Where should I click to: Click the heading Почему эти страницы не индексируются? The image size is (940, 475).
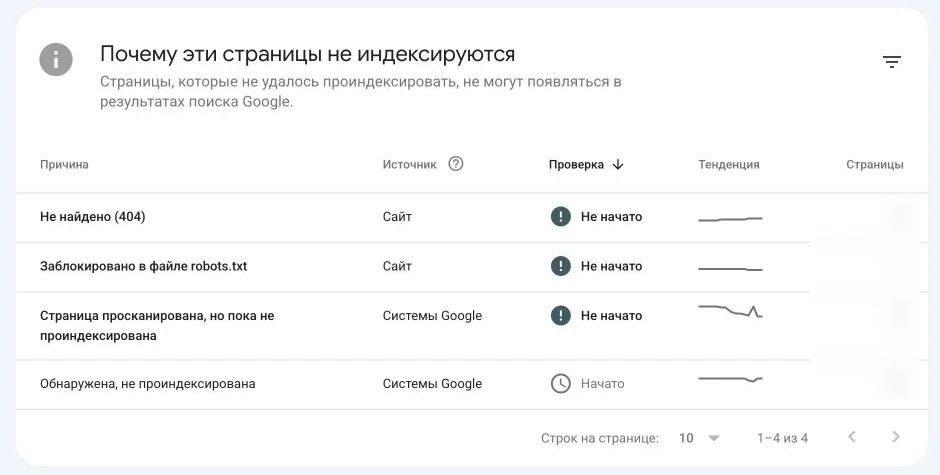pos(308,54)
